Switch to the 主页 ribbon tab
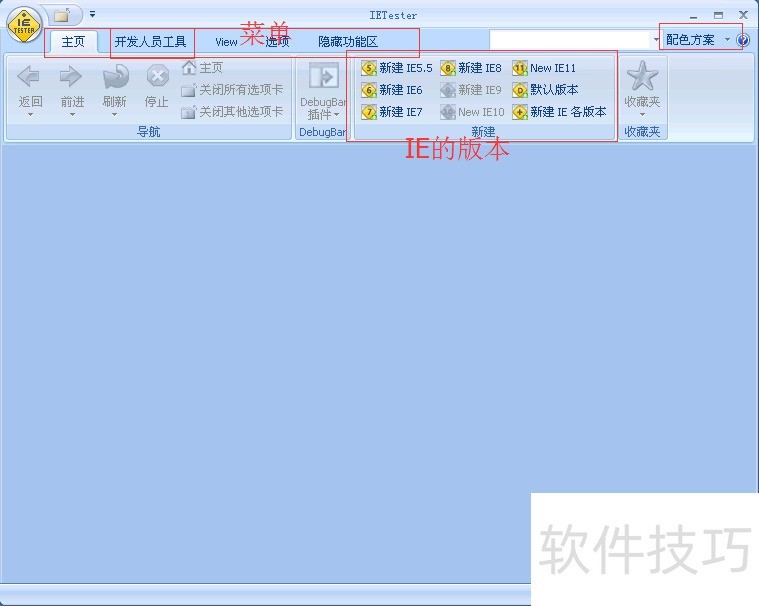This screenshot has height=606, width=759. 73,42
